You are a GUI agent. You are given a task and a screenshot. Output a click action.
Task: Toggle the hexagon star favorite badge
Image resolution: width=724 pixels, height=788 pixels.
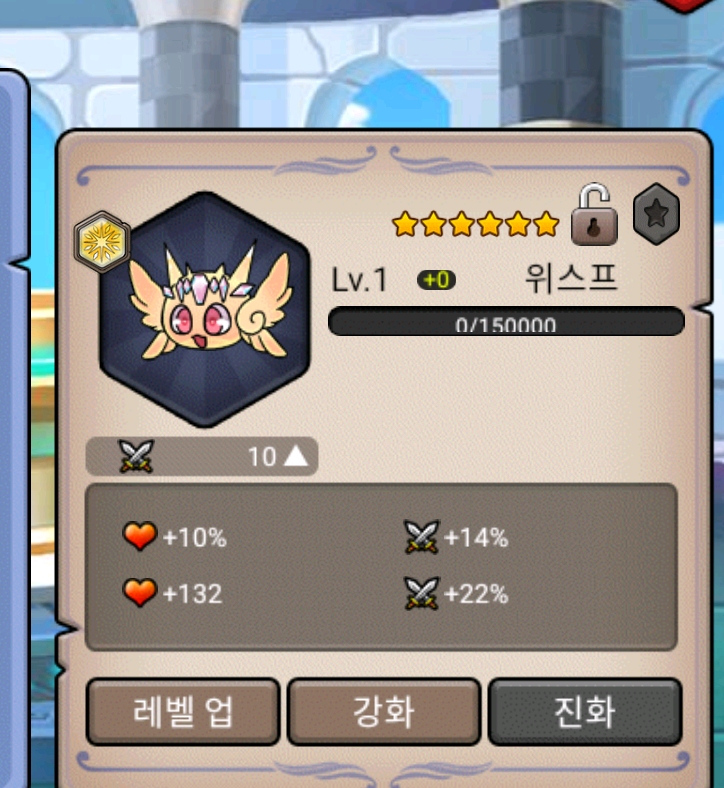coord(656,214)
